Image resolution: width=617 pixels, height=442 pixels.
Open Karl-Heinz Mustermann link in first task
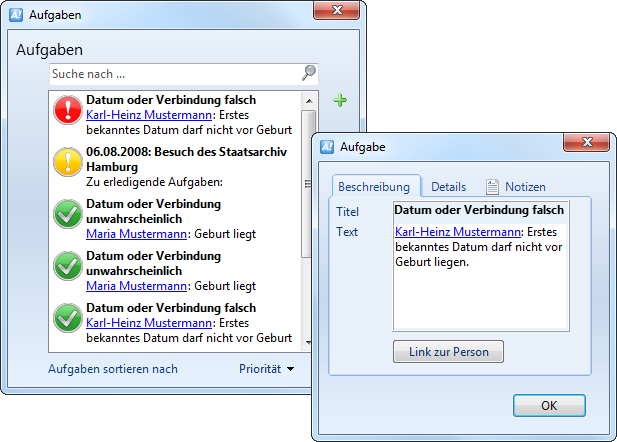(x=149, y=114)
